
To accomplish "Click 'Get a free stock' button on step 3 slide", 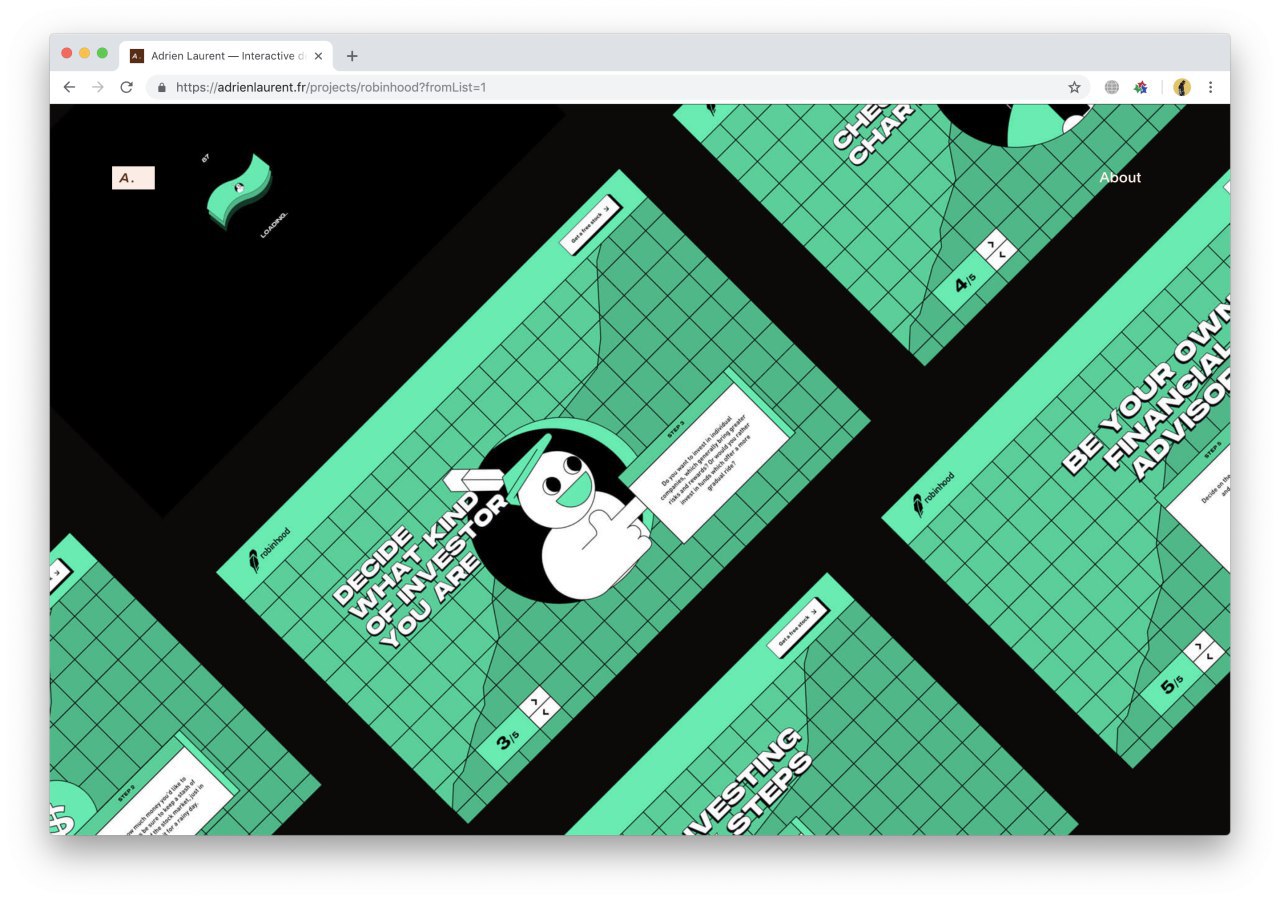I will [590, 224].
